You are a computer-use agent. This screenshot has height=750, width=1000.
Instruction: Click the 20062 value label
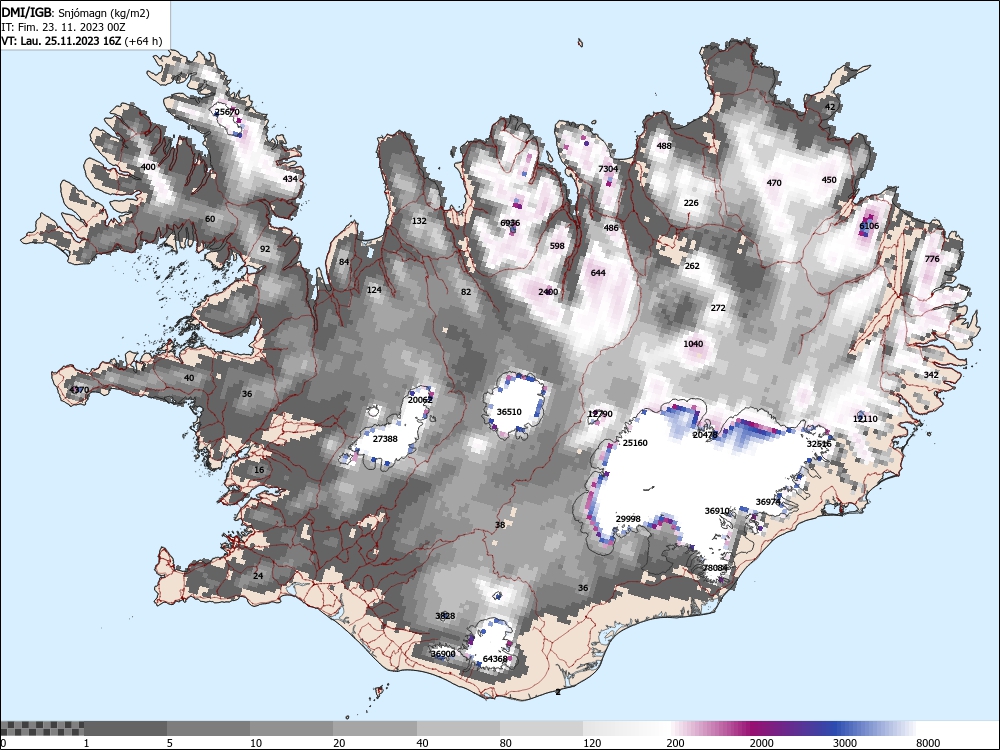[x=420, y=400]
